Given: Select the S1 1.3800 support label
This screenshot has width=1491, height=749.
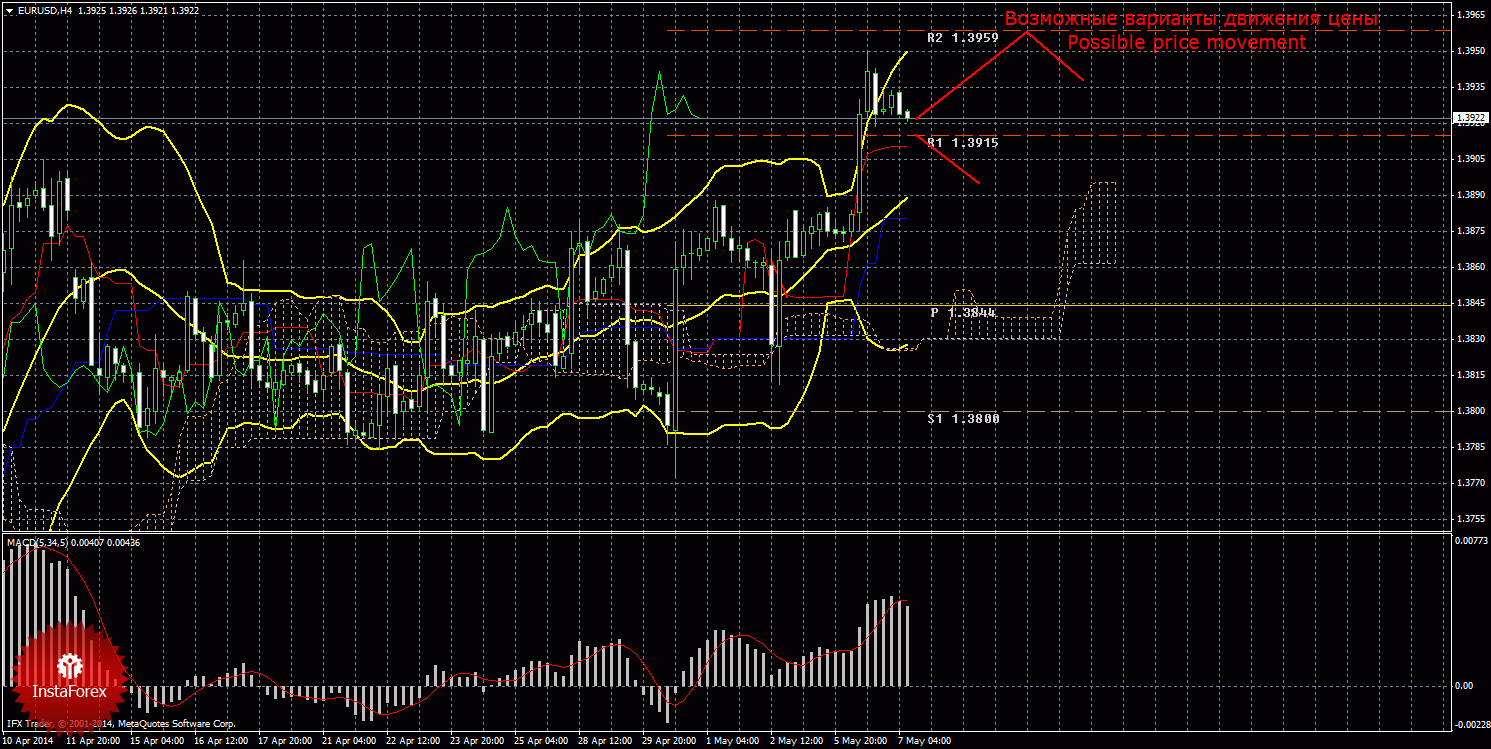Looking at the screenshot, I should pyautogui.click(x=963, y=419).
